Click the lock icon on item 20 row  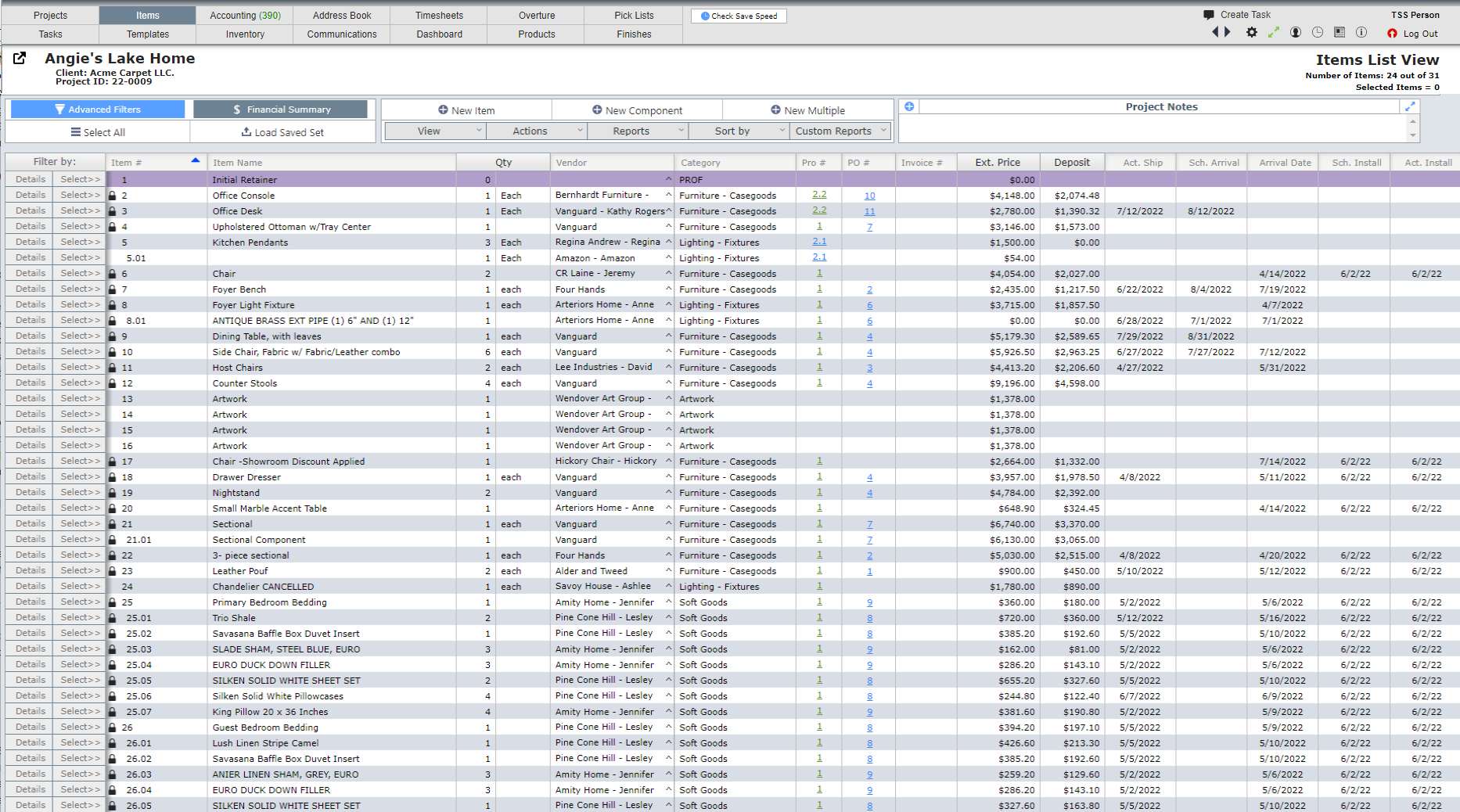click(x=112, y=508)
